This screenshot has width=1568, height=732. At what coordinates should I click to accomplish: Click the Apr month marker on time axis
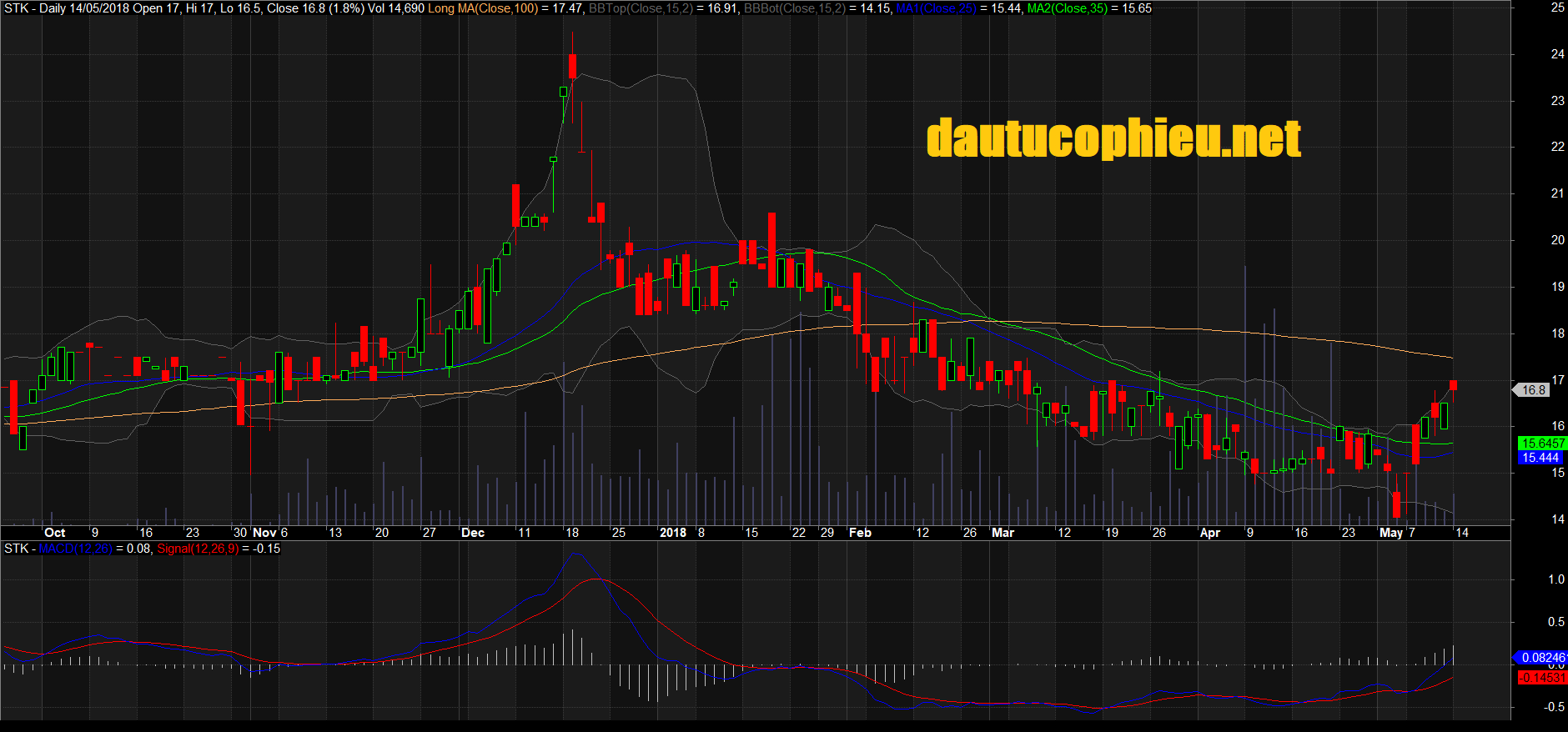pos(1209,533)
